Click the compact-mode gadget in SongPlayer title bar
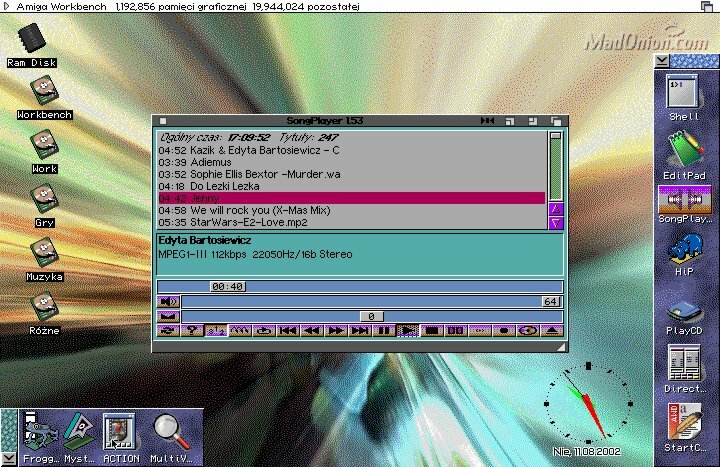Image resolution: width=720 pixels, height=467 pixels. tap(487, 121)
